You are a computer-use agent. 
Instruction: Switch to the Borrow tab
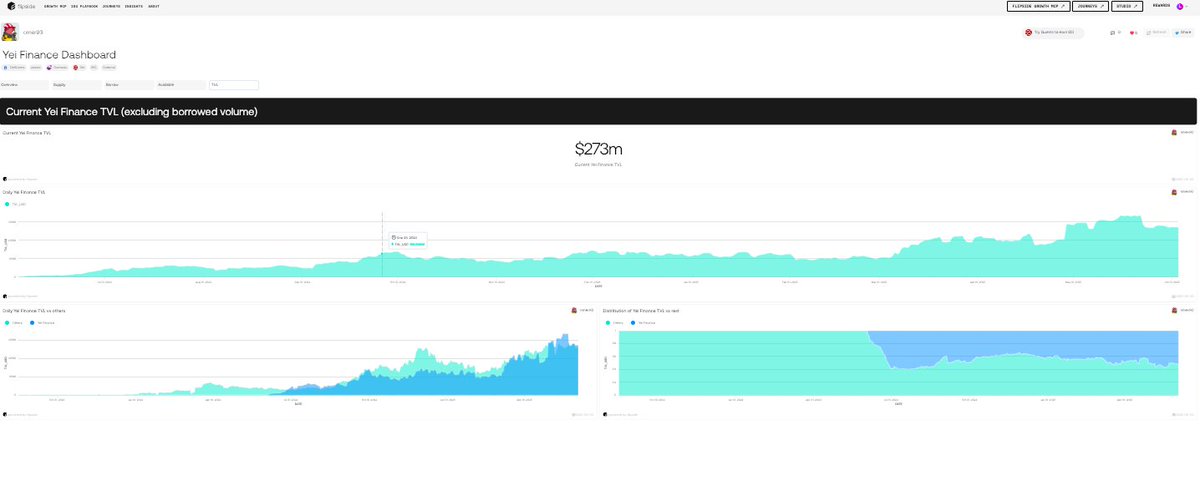[x=129, y=85]
